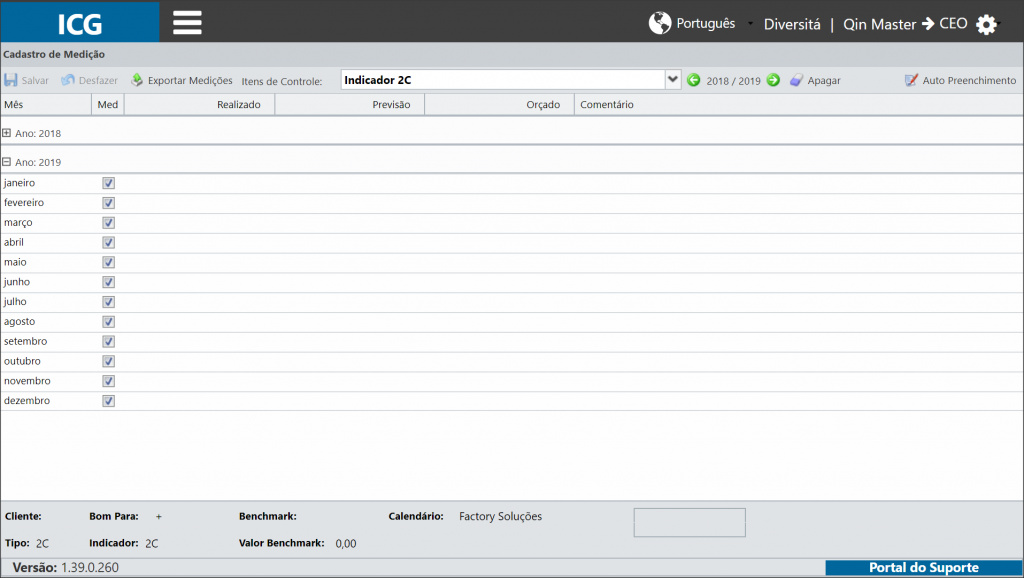Click the Desfazer undo icon
This screenshot has width=1024, height=578.
point(68,80)
